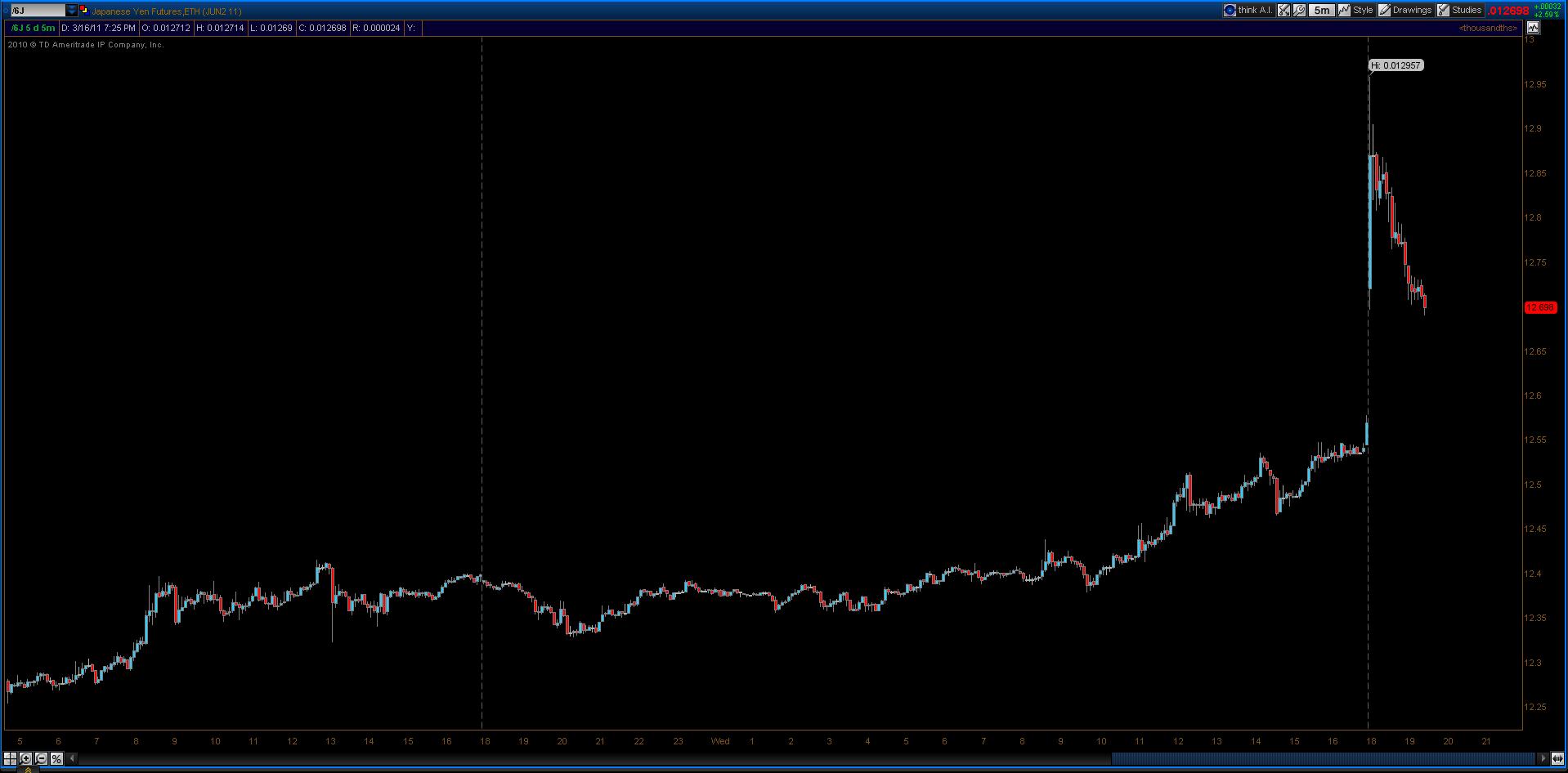Click the highlighted horizontal scrollbar thumb

point(1324,758)
